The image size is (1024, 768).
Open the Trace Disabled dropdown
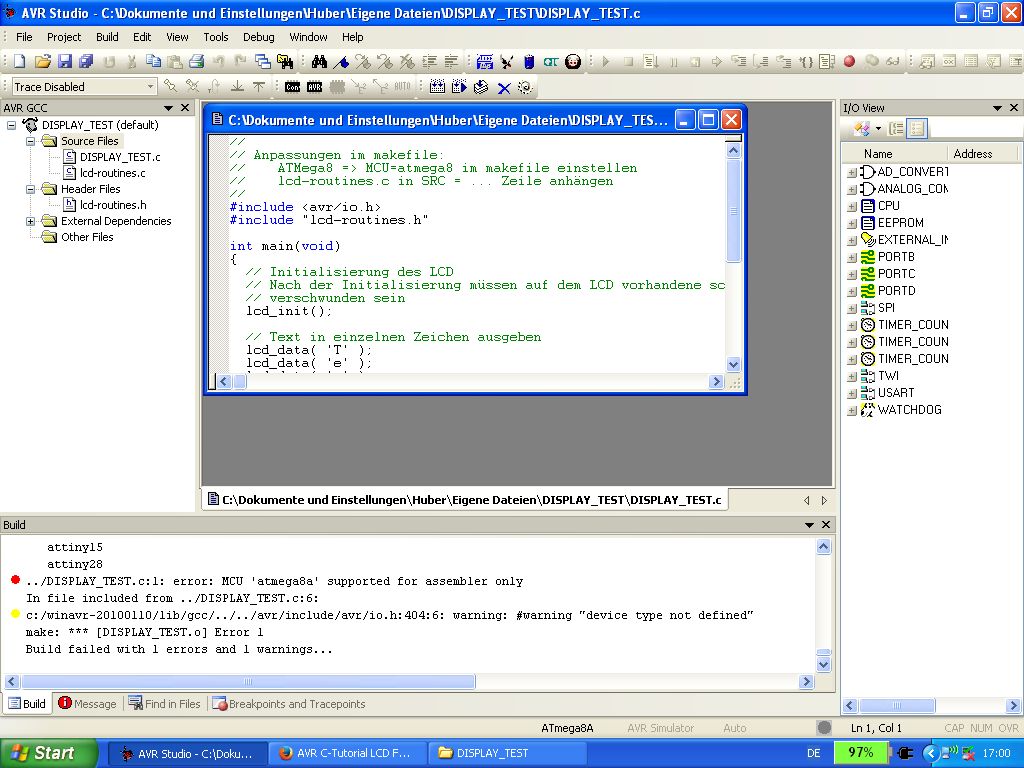(151, 87)
